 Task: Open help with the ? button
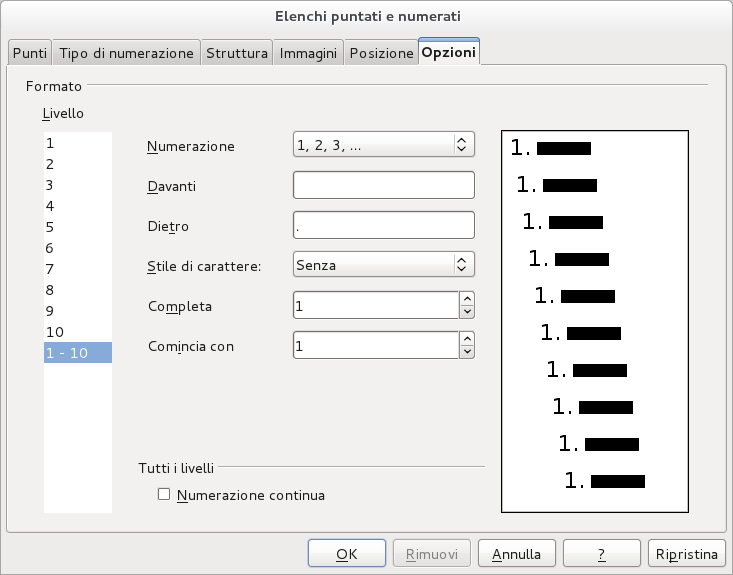(x=601, y=553)
